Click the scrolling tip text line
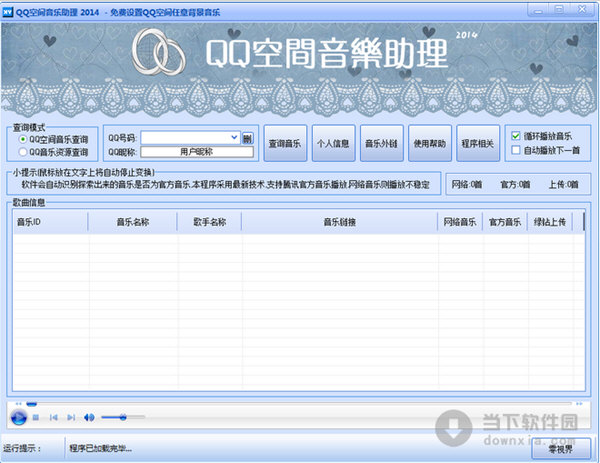 tap(225, 185)
